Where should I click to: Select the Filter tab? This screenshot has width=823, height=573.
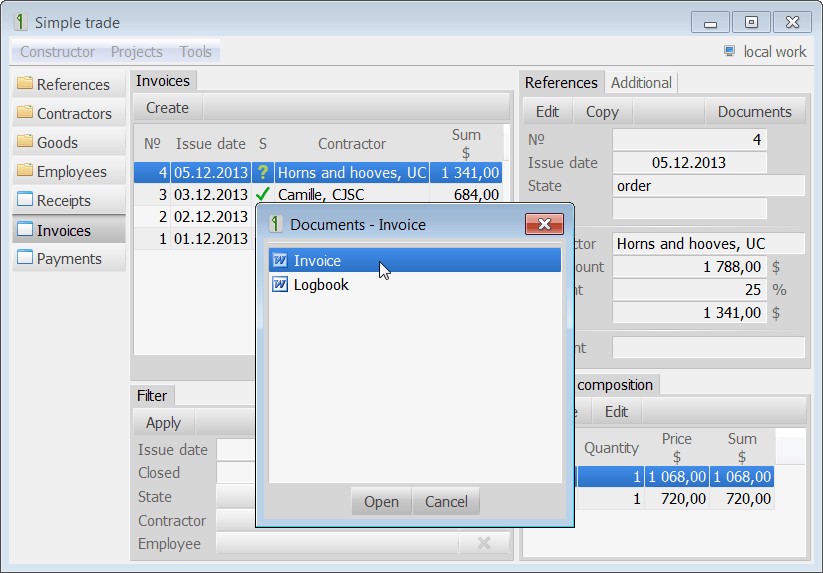pos(152,395)
